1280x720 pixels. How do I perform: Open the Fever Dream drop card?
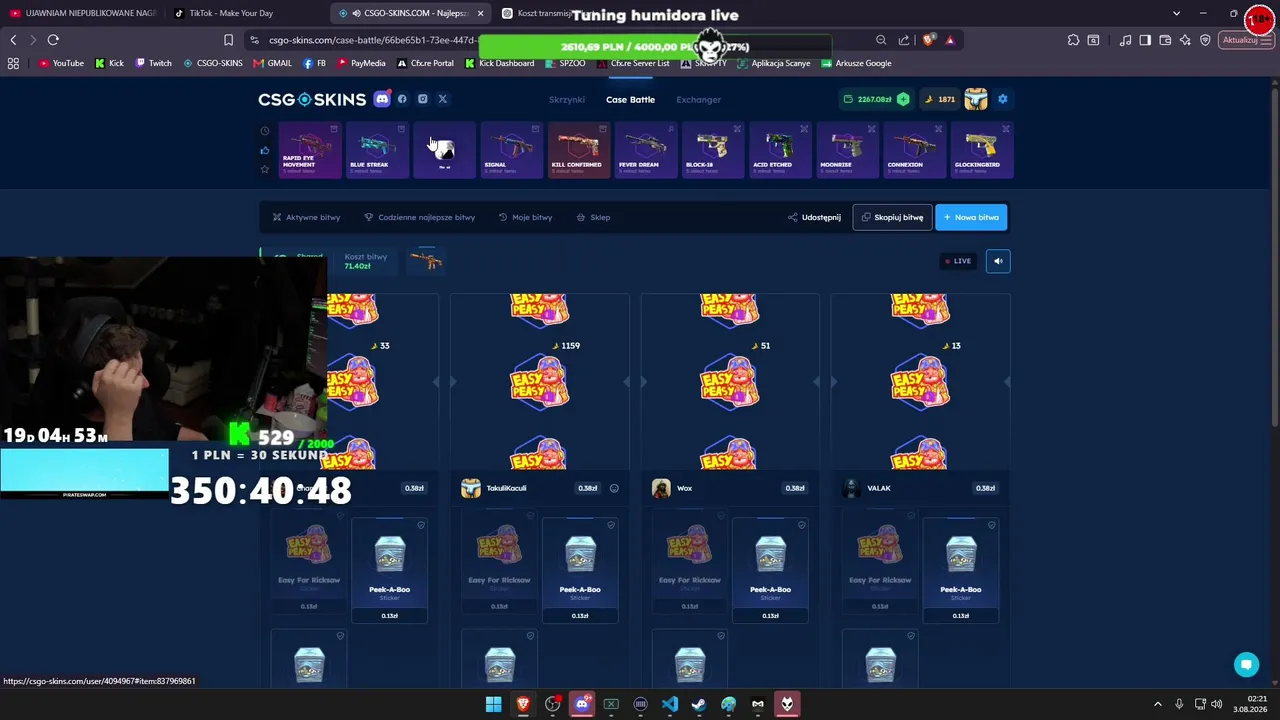[645, 150]
